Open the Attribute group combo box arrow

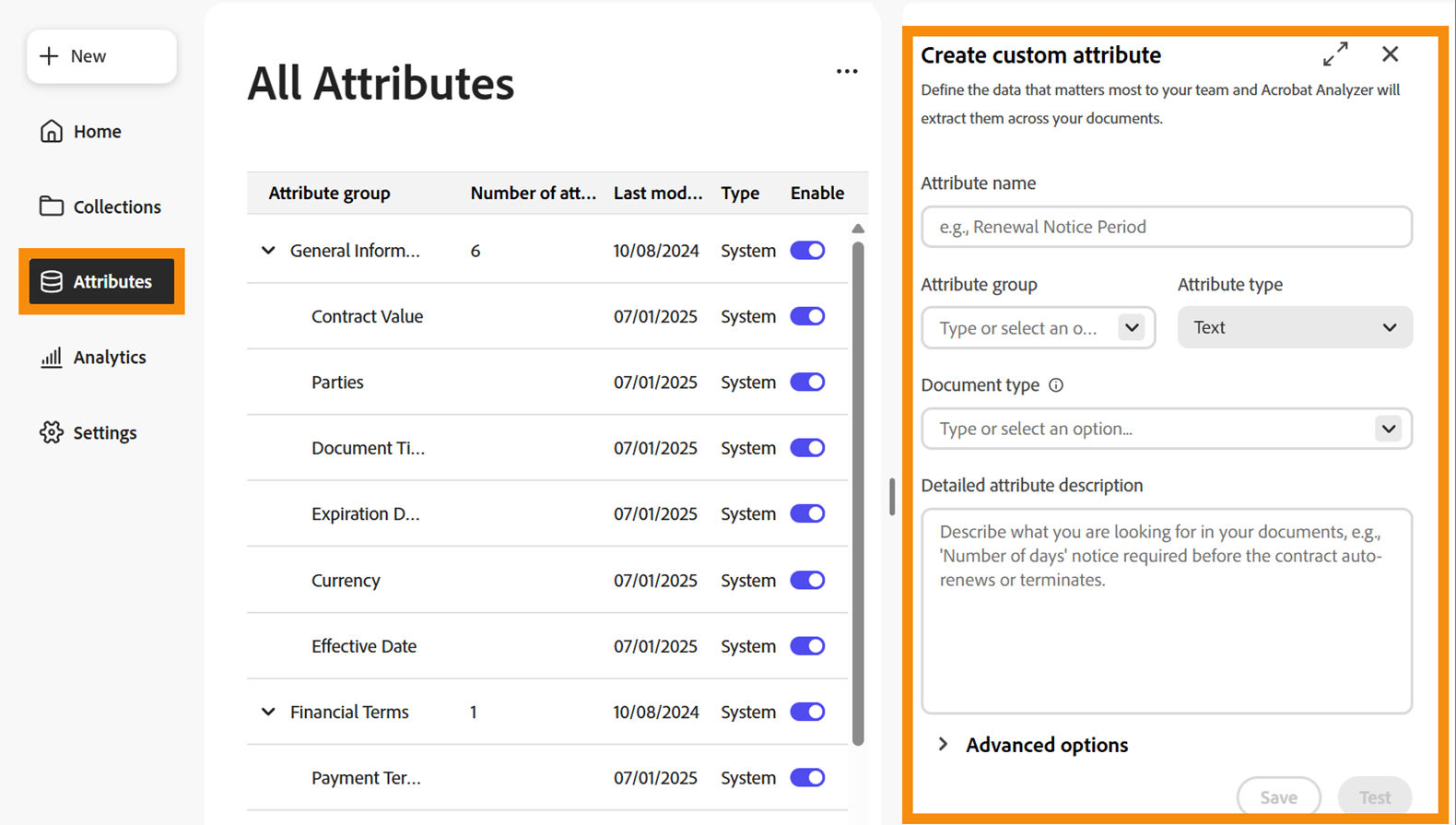click(1132, 327)
